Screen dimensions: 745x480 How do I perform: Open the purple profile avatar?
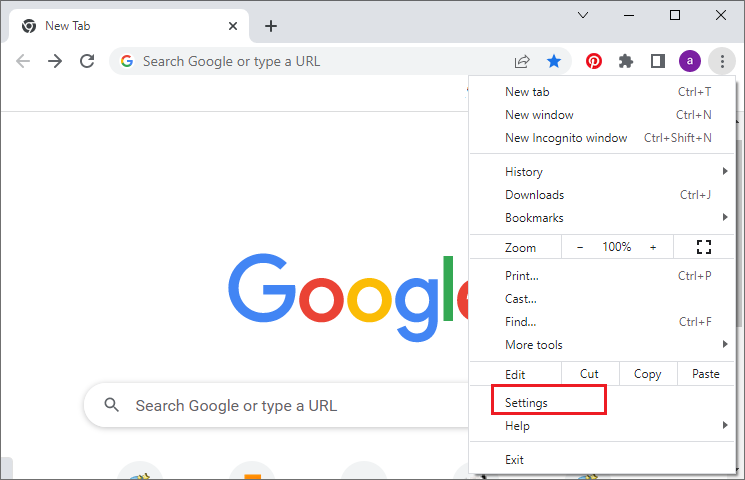tap(689, 61)
